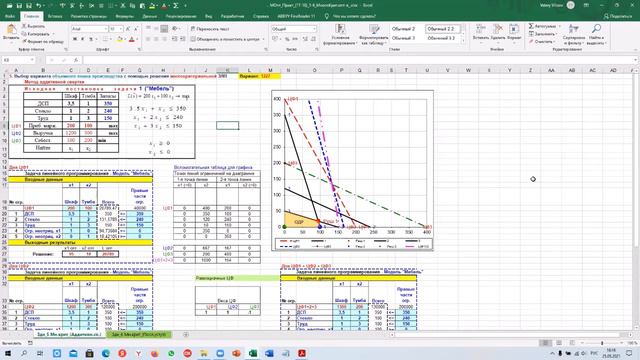Screen dimensions: 640x360
Task: Switch to the Разметка страницы tab
Action: (x=89, y=16)
